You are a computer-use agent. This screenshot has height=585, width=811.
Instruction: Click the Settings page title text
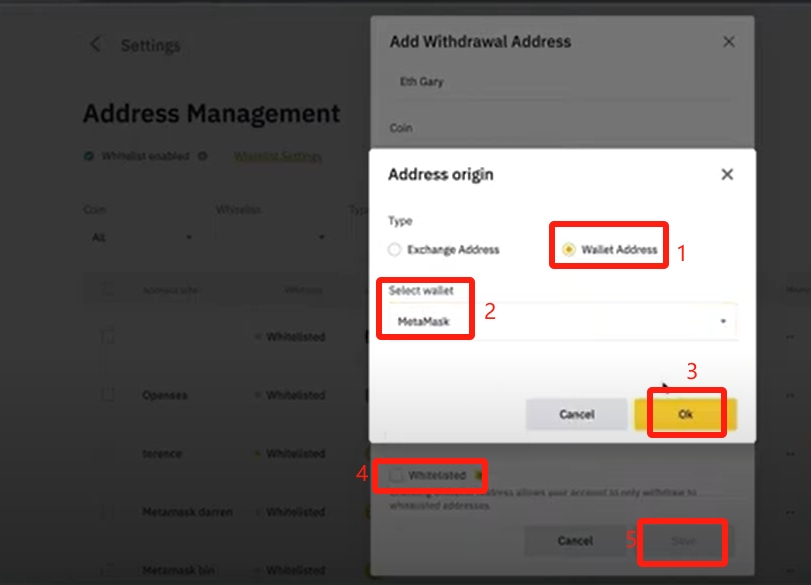coord(151,46)
